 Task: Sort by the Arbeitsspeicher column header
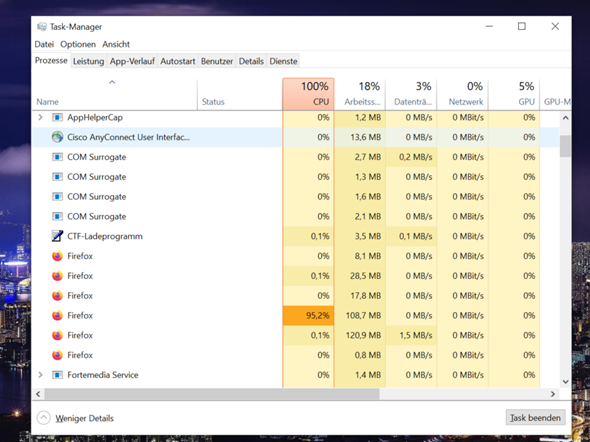click(x=360, y=94)
